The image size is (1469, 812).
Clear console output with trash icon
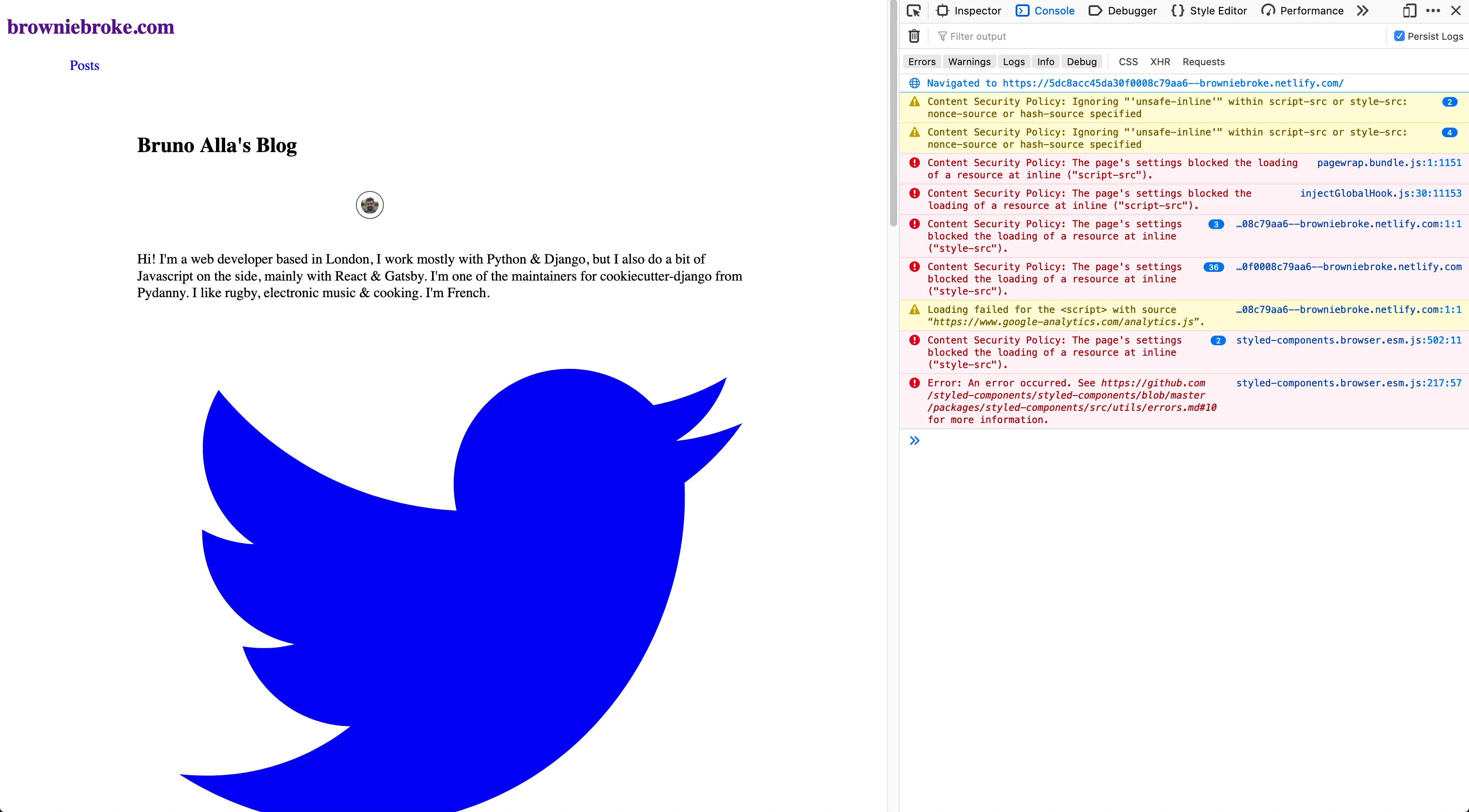(914, 36)
